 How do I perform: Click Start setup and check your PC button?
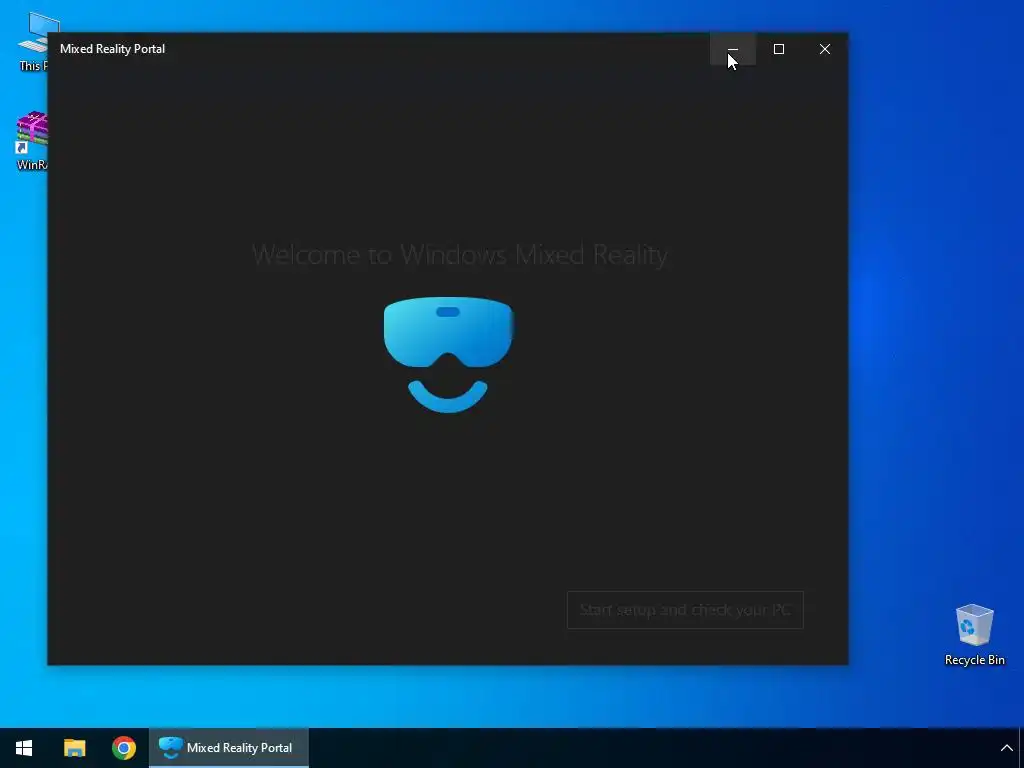coord(685,610)
